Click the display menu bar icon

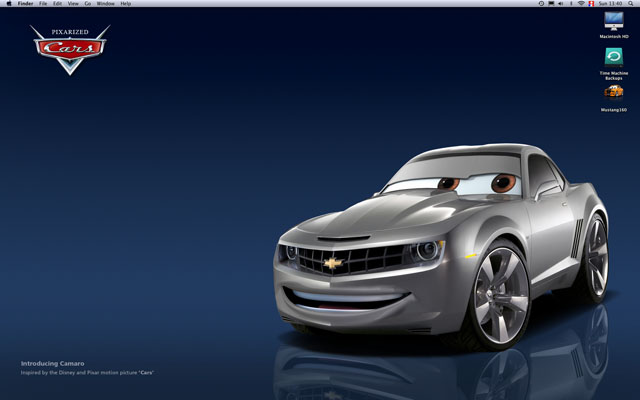pos(551,3)
